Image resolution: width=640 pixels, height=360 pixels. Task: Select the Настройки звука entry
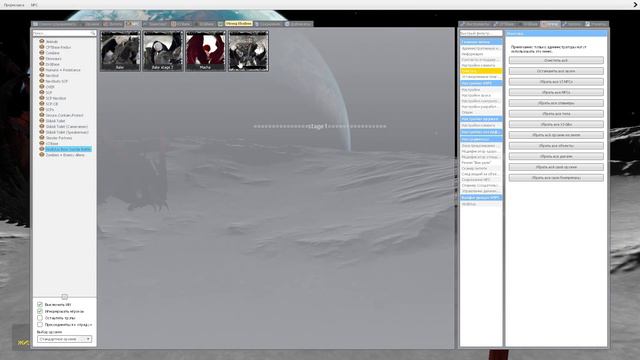tap(481, 95)
